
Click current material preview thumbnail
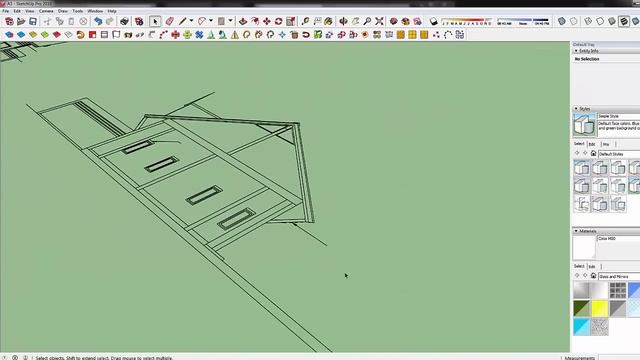[x=584, y=247]
